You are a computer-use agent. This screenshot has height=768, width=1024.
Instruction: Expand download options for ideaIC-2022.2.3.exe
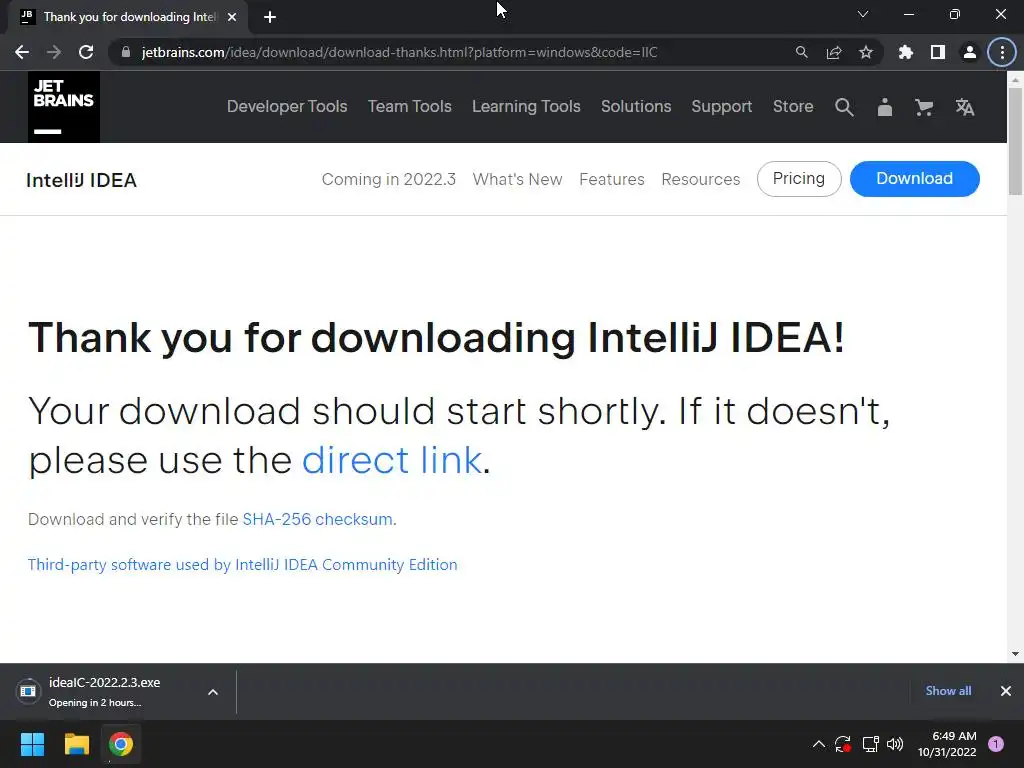click(213, 692)
